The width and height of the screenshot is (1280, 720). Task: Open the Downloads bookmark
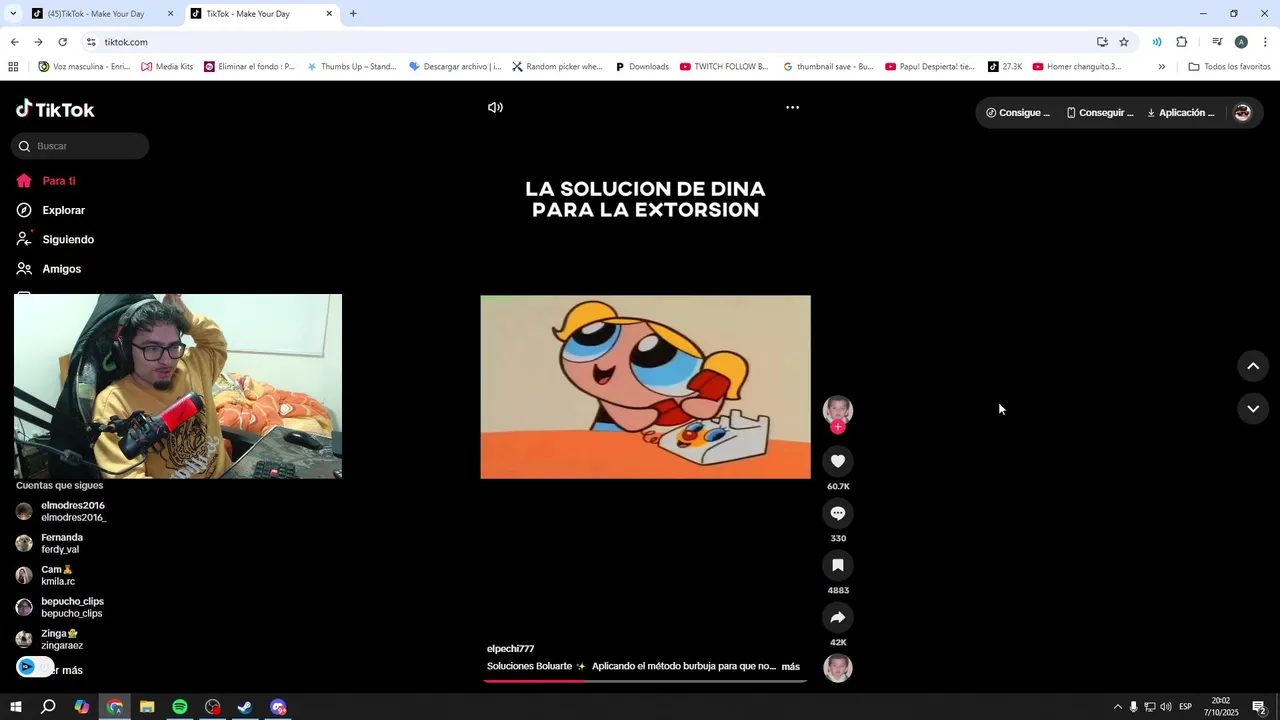pos(641,67)
